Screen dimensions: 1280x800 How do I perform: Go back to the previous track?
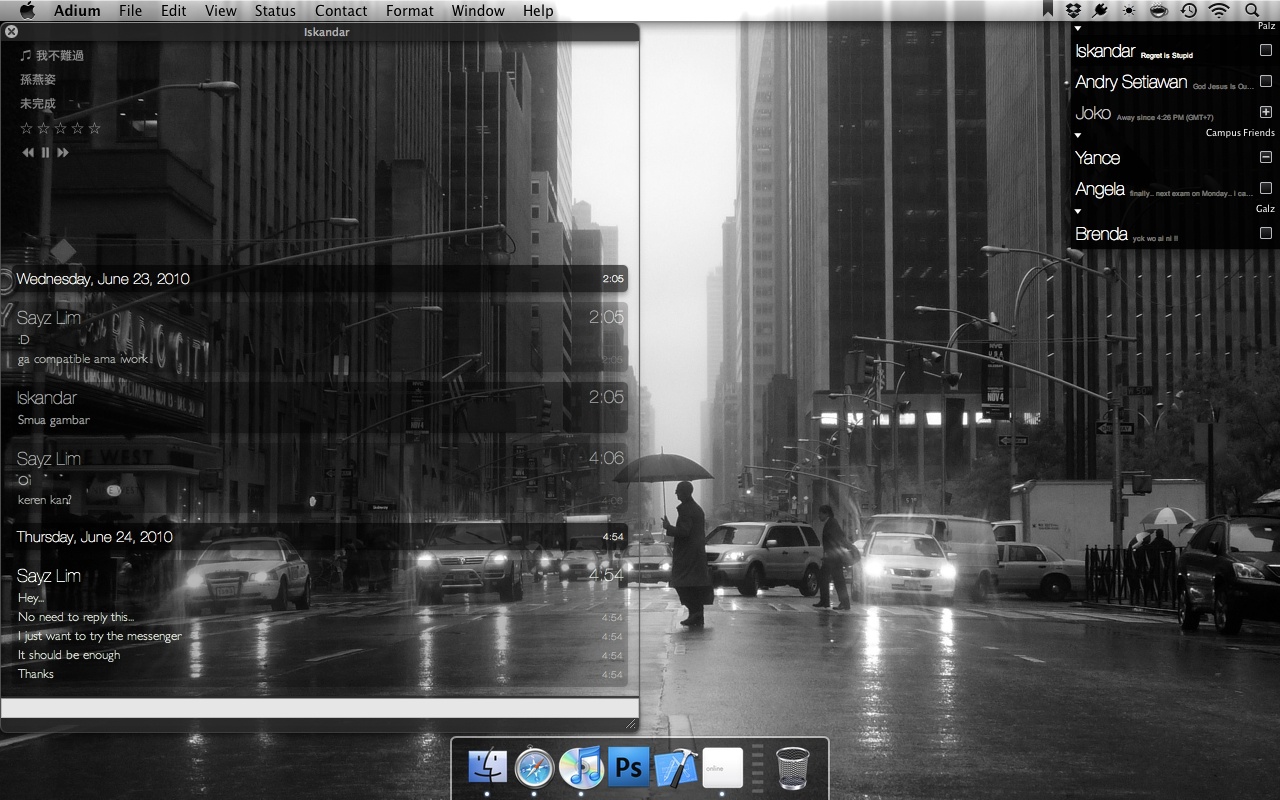coord(28,153)
